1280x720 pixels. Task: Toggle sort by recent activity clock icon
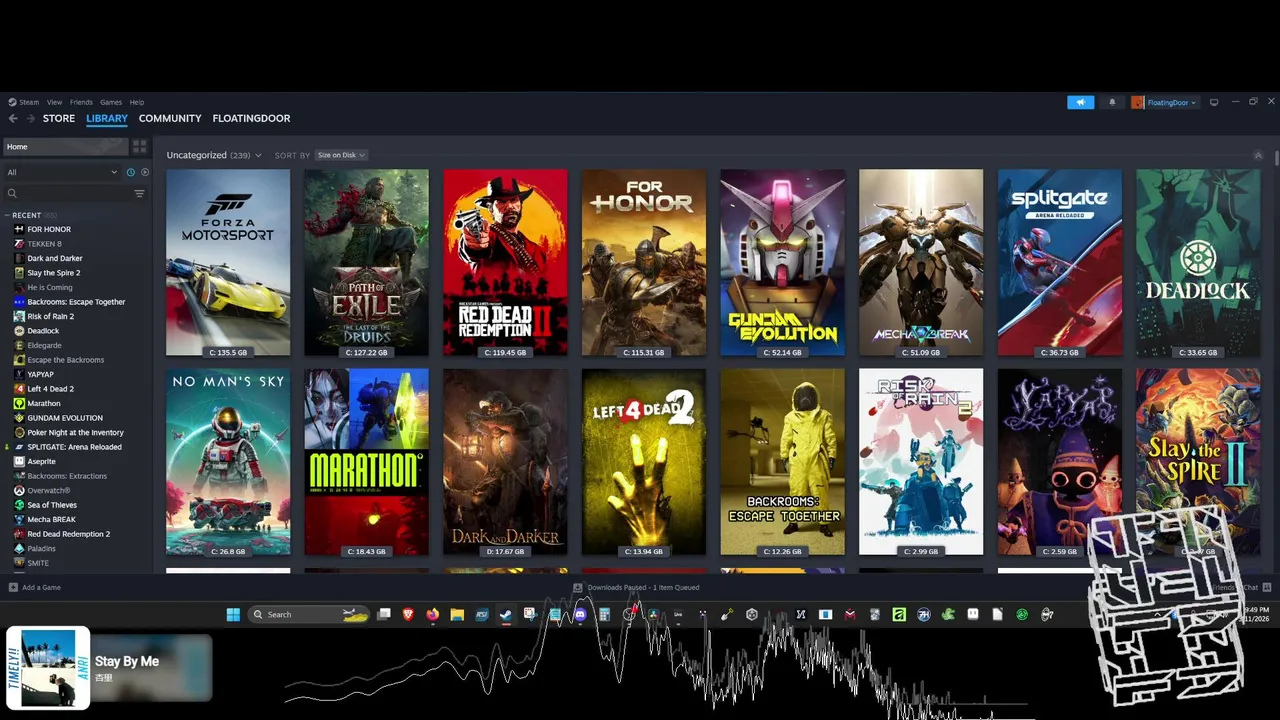(x=130, y=172)
